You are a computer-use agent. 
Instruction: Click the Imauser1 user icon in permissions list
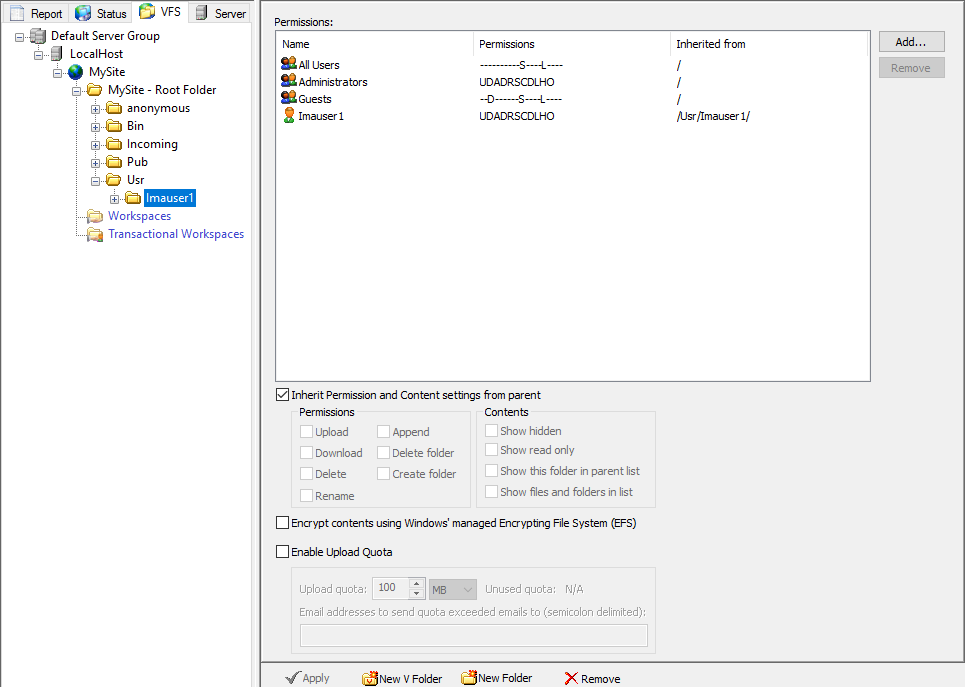click(289, 116)
